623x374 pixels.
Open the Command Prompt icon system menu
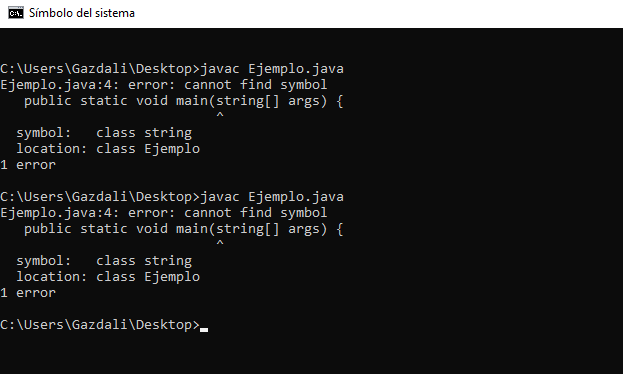pyautogui.click(x=16, y=13)
